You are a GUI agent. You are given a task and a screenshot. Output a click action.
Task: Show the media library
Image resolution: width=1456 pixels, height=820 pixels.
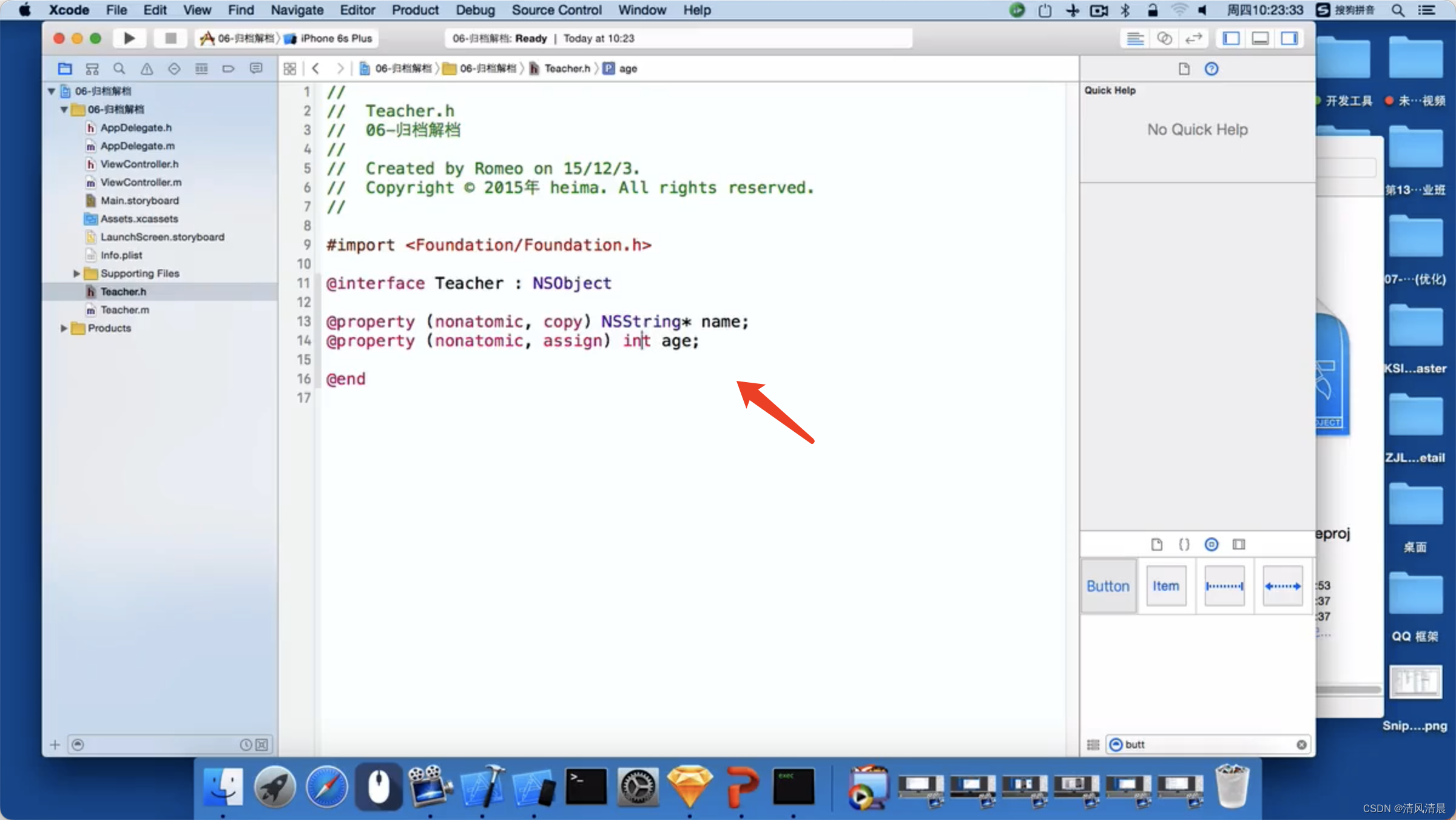(x=1239, y=544)
